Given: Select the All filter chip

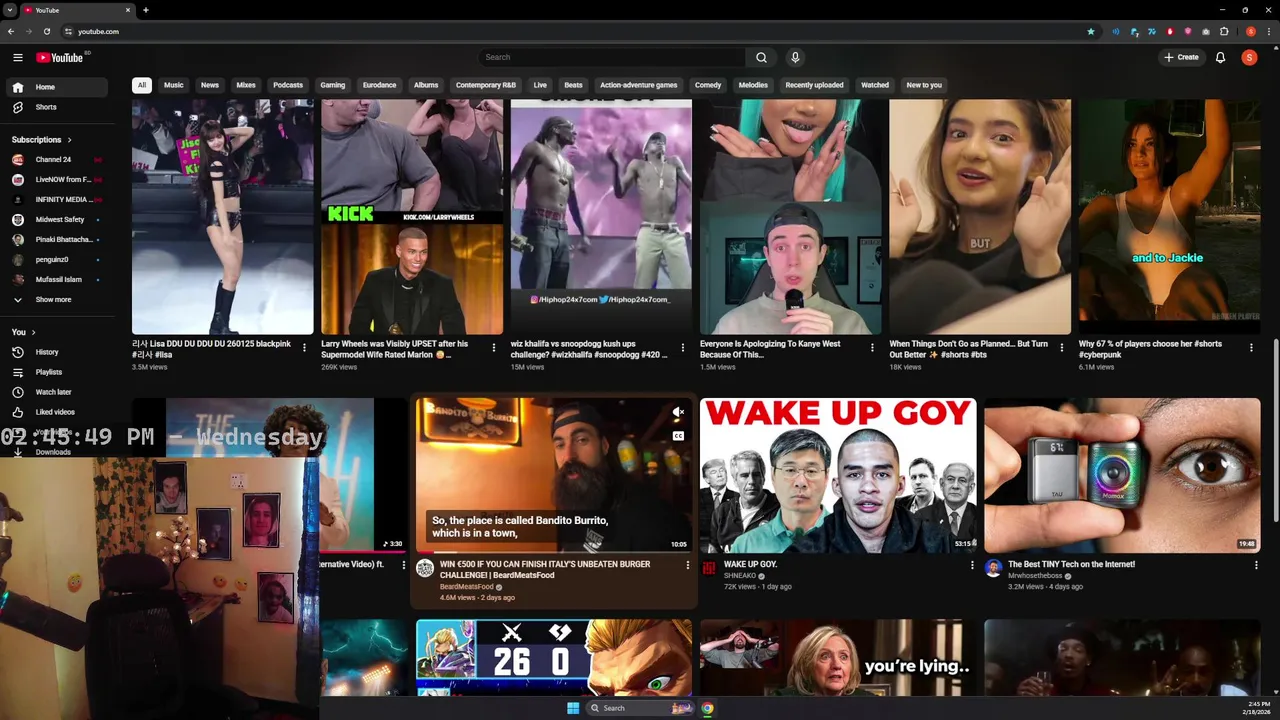Looking at the screenshot, I should [x=142, y=85].
